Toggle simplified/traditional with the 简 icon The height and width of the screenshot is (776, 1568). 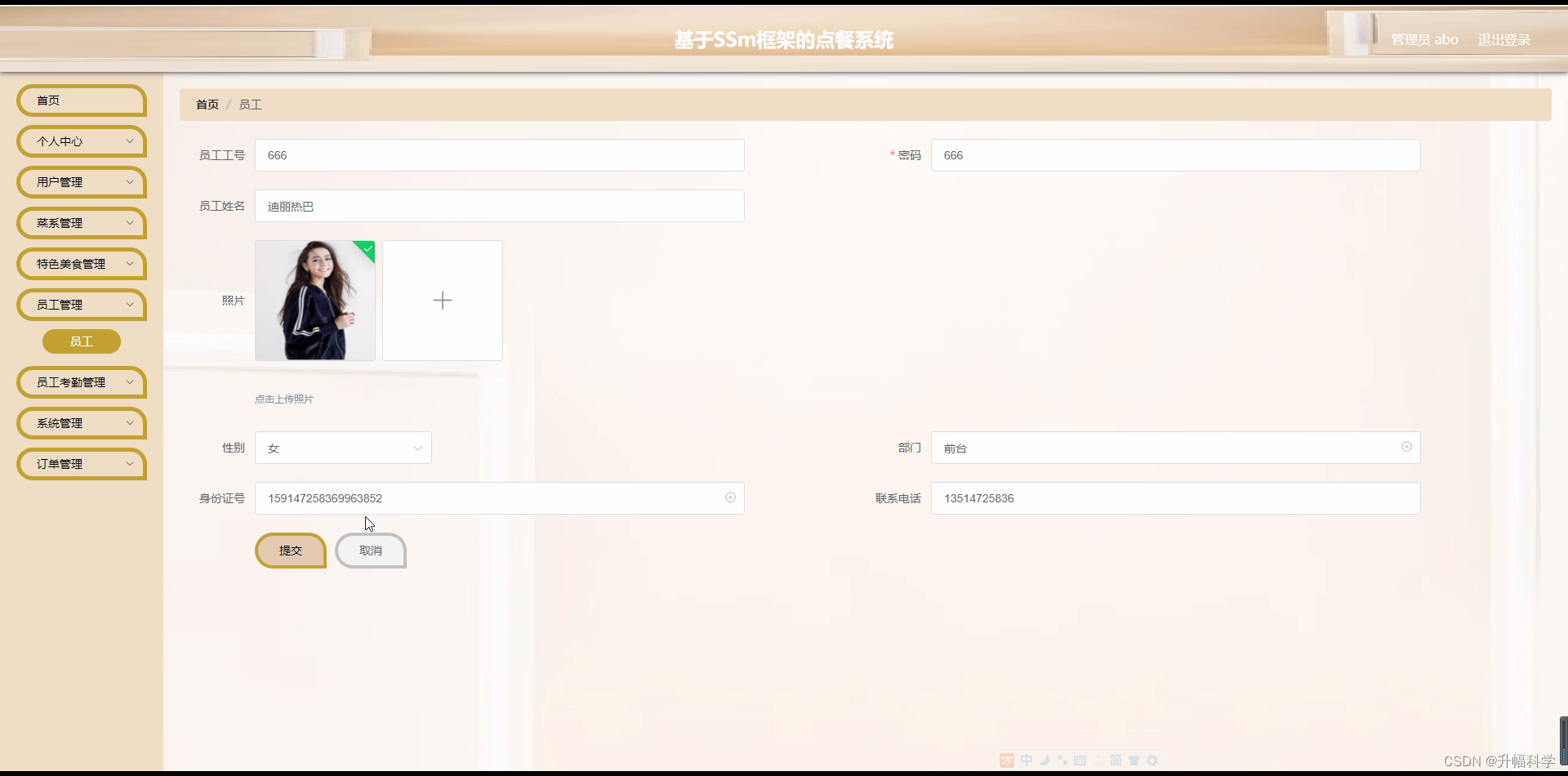1116,760
